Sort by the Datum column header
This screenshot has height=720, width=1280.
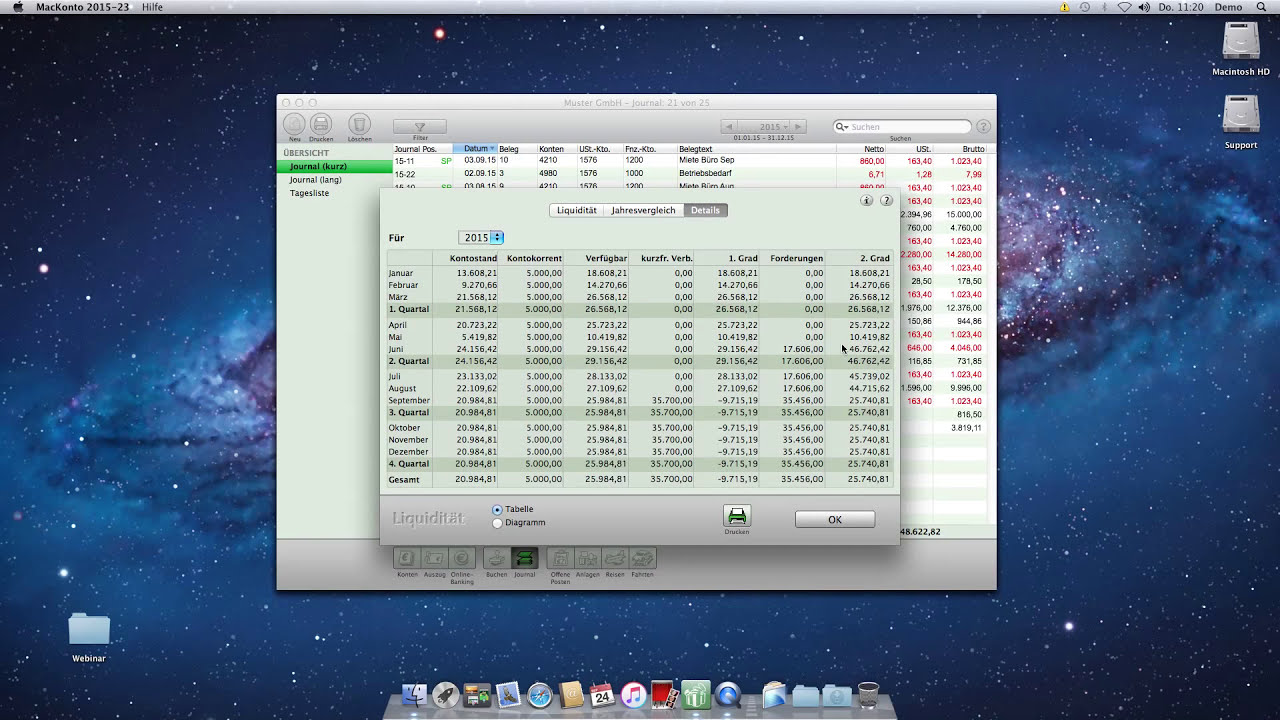475,149
